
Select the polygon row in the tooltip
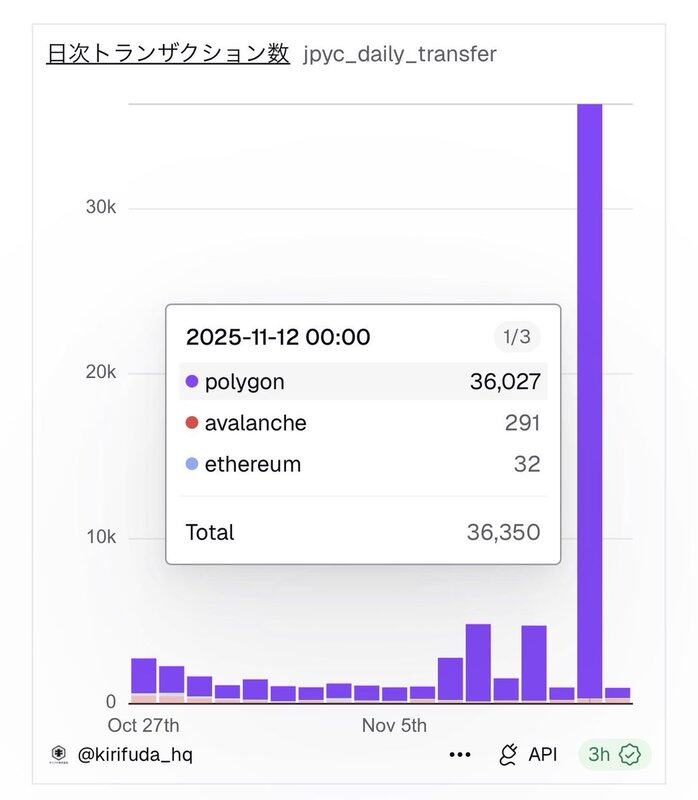tap(363, 382)
